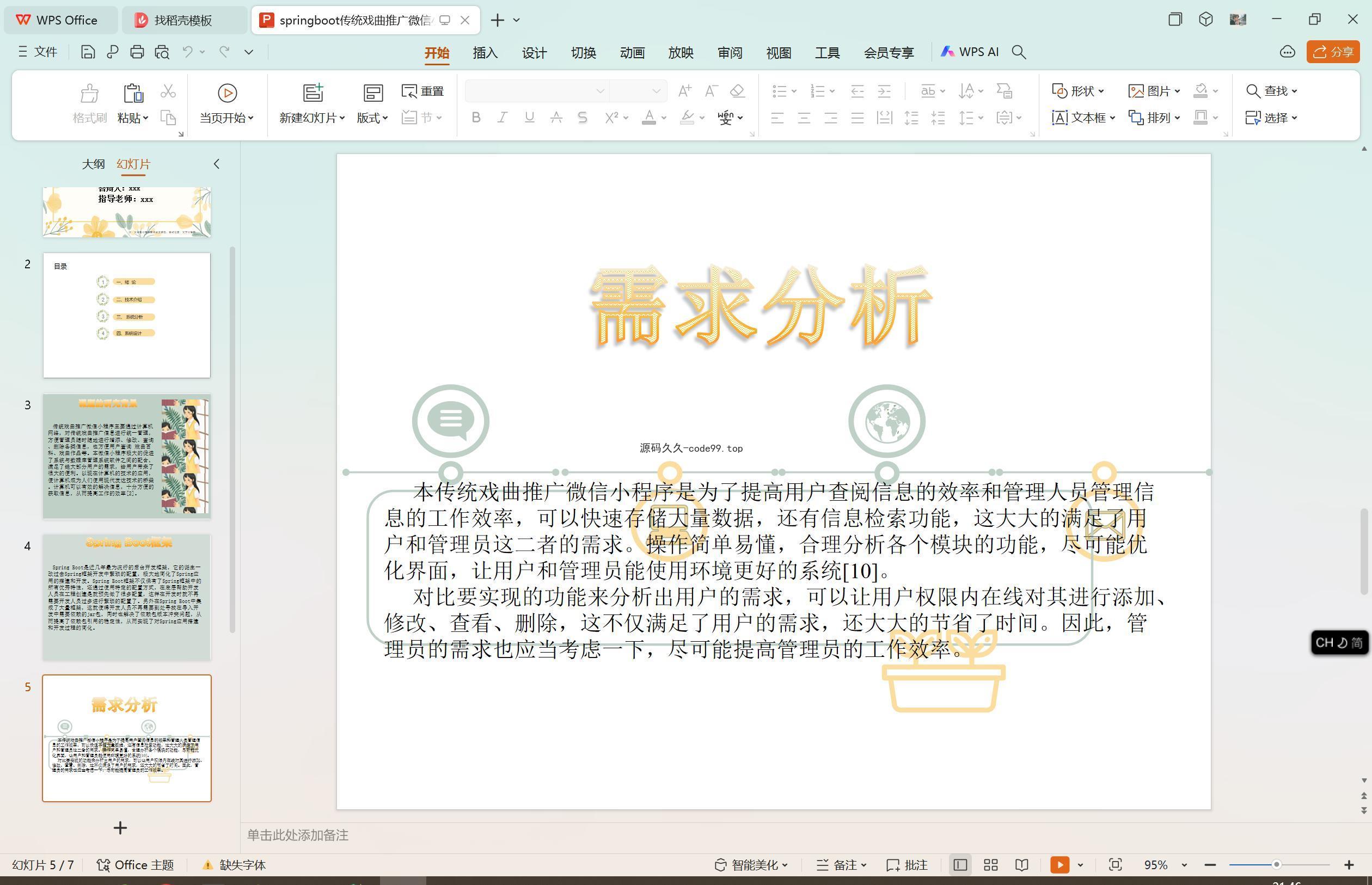Clear formatting with eraser icon
The image size is (1372, 885).
737,91
